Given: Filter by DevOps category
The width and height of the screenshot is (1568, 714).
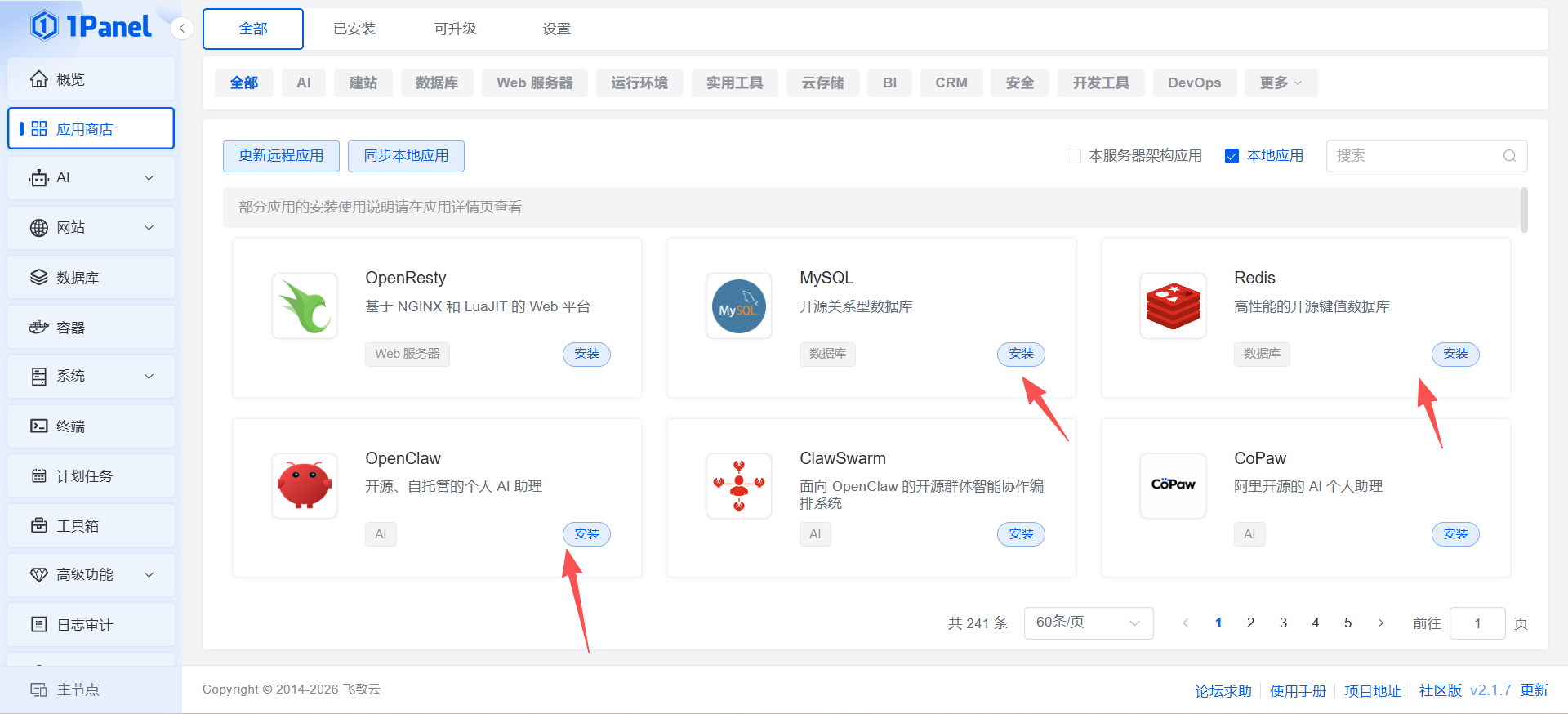Looking at the screenshot, I should (x=1195, y=83).
